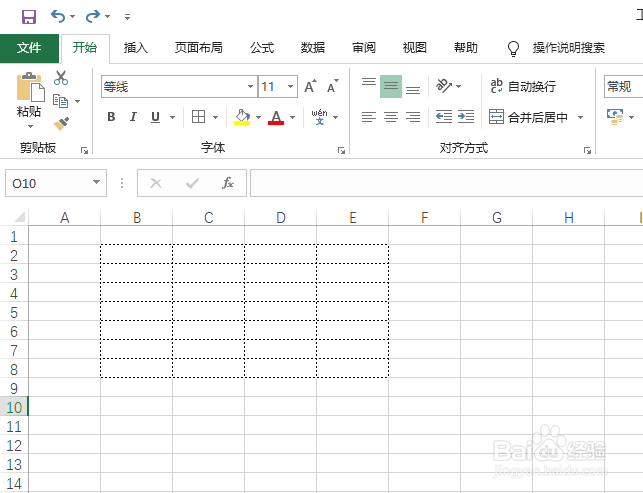The image size is (643, 493).
Task: Open the undo history dropdown arrow
Action: [x=73, y=17]
